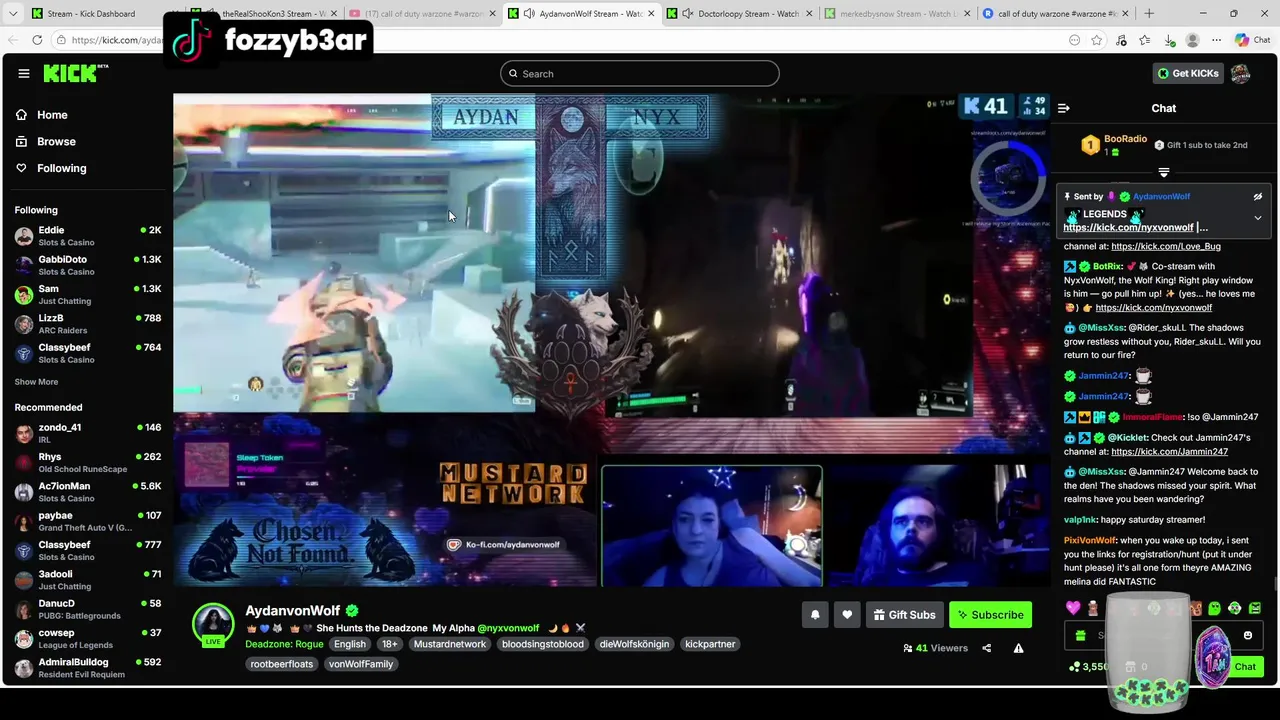This screenshot has height=720, width=1280.
Task: Focus the Search field
Action: pos(640,73)
